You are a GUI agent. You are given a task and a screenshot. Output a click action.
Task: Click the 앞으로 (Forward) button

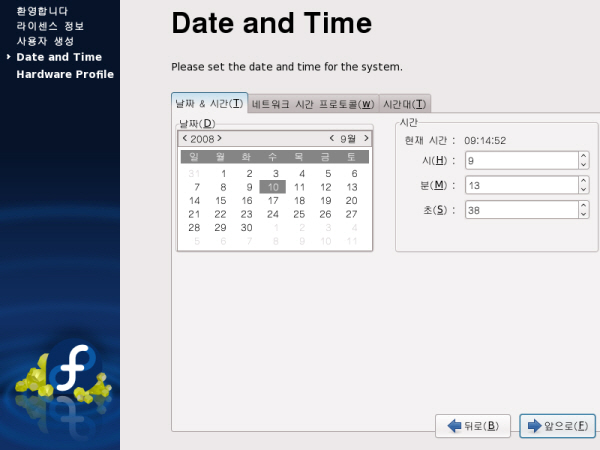tap(558, 426)
